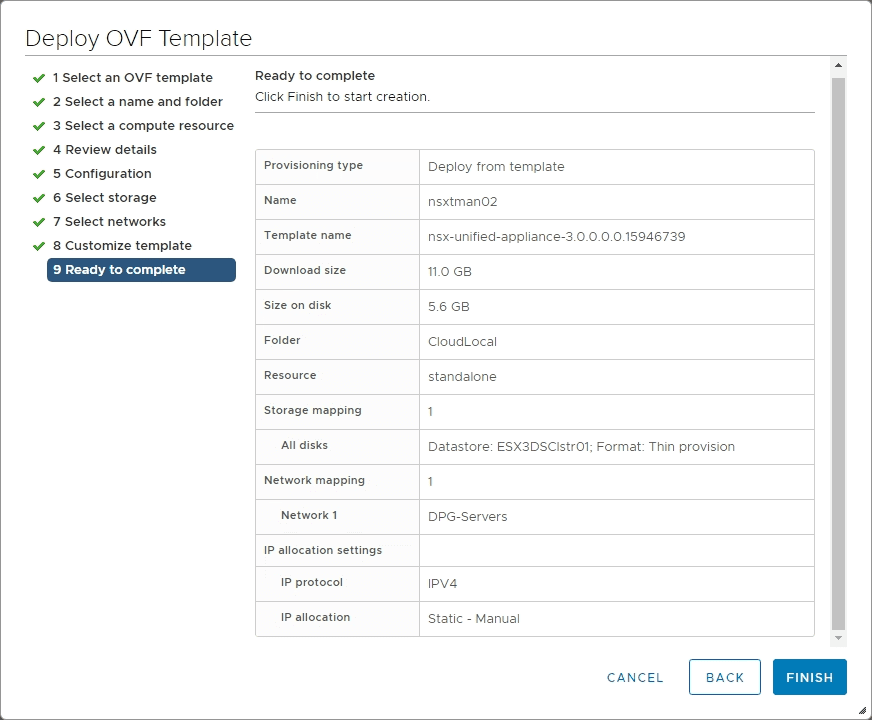Click the scrollbar down arrow
The height and width of the screenshot is (720, 872).
[838, 637]
